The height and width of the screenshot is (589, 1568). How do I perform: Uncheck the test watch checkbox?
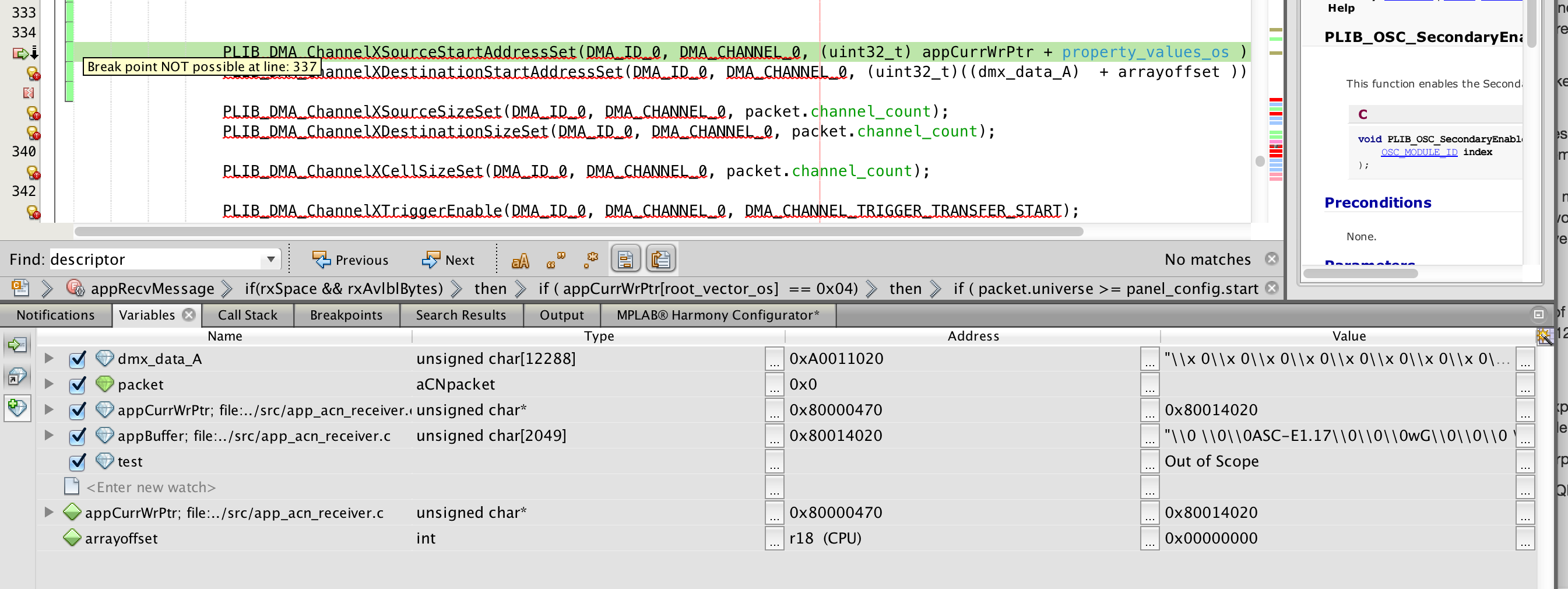point(78,462)
